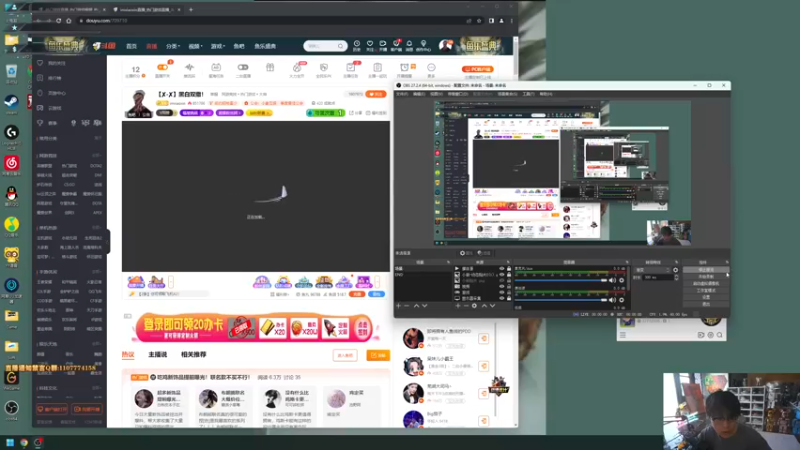The height and width of the screenshot is (450, 800).
Task: Switch to 热议 tab below banner
Action: [128, 355]
